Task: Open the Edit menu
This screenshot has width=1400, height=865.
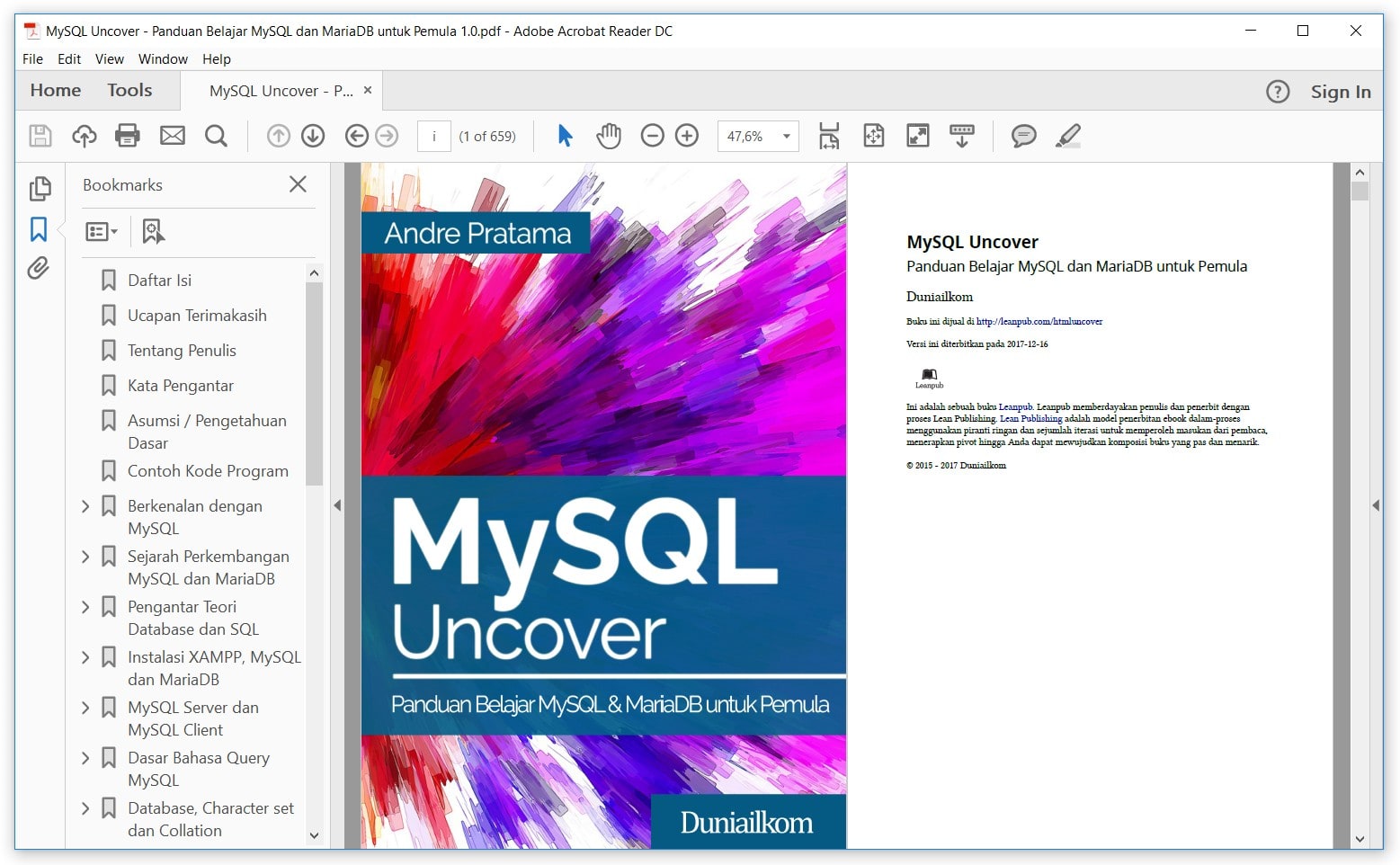Action: click(69, 59)
